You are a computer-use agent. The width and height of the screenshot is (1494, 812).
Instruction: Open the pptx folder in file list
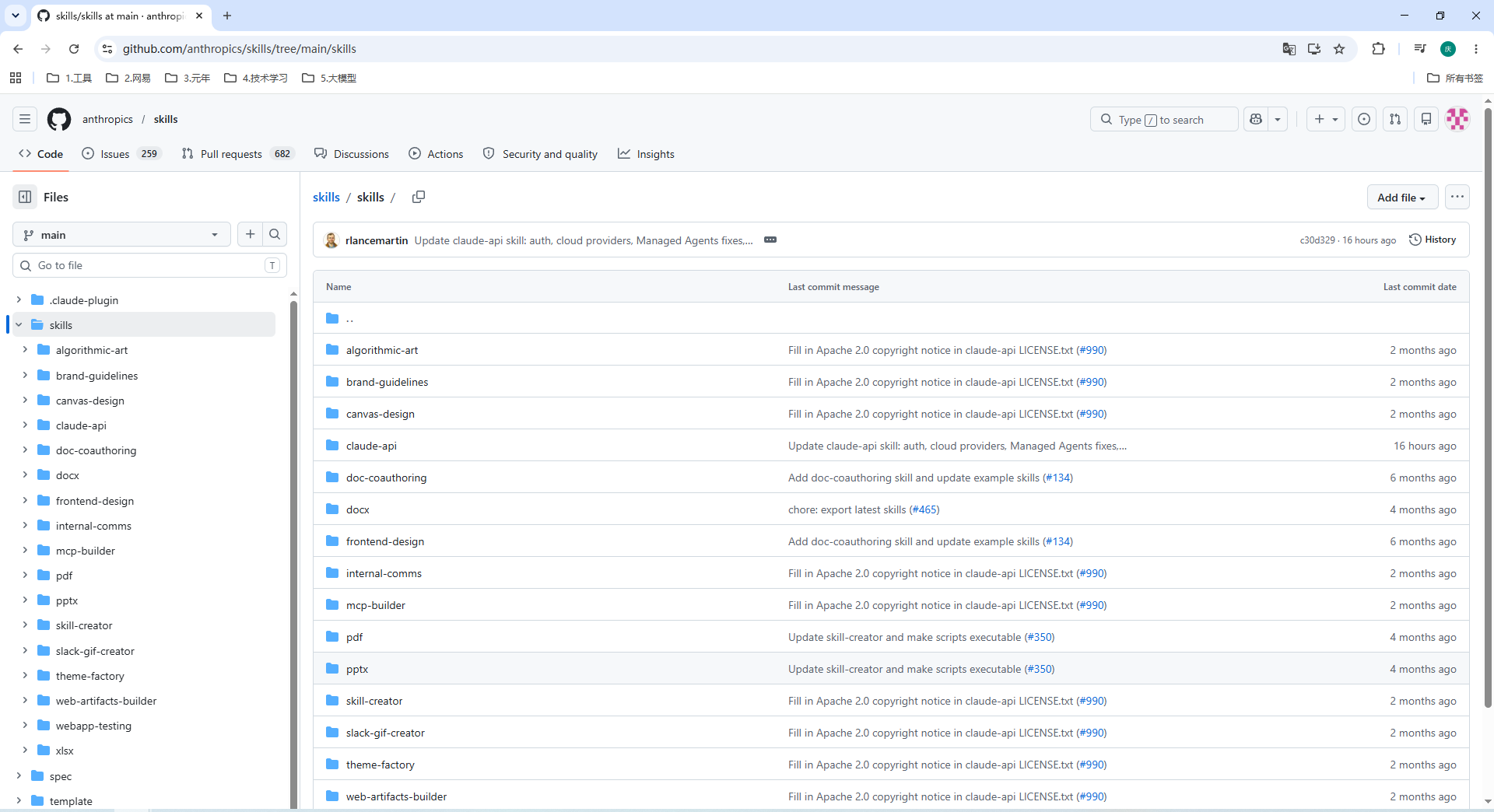[x=357, y=669]
